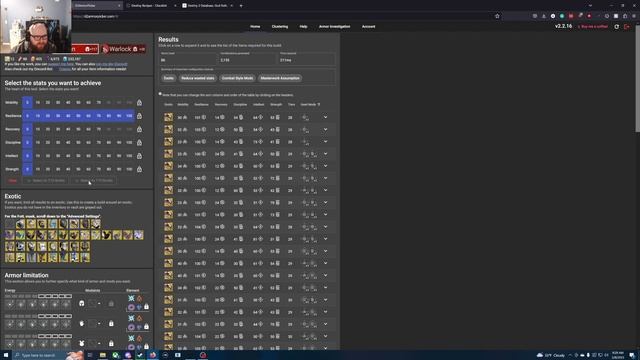640x360 pixels.
Task: Lock element choice for gauntlets row
Action: click(146, 327)
